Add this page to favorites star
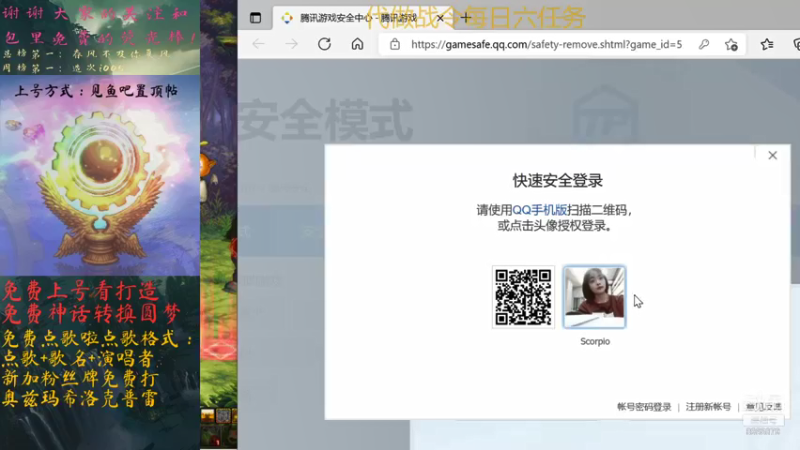This screenshot has width=800, height=450. click(x=731, y=44)
